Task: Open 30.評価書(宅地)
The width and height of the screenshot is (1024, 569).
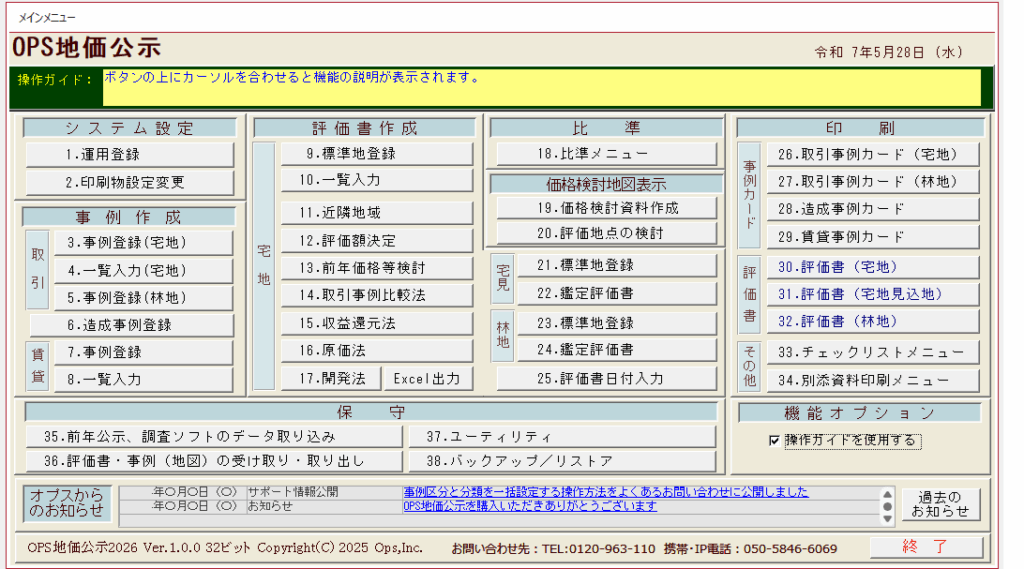Action: (x=872, y=267)
